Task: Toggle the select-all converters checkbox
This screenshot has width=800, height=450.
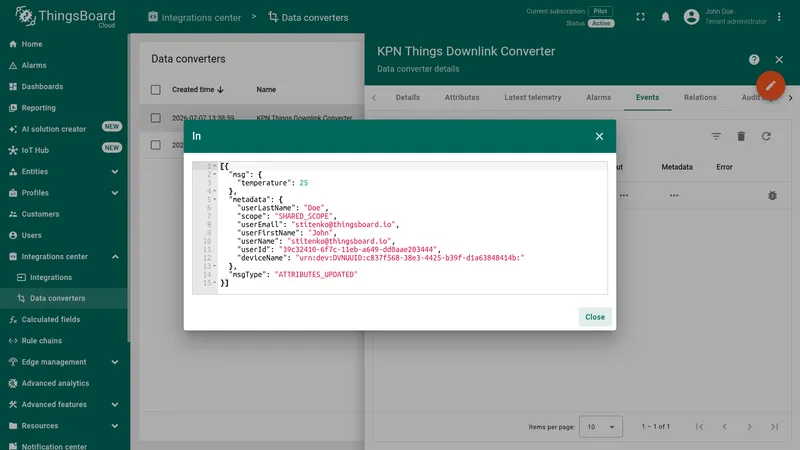Action: pyautogui.click(x=156, y=90)
